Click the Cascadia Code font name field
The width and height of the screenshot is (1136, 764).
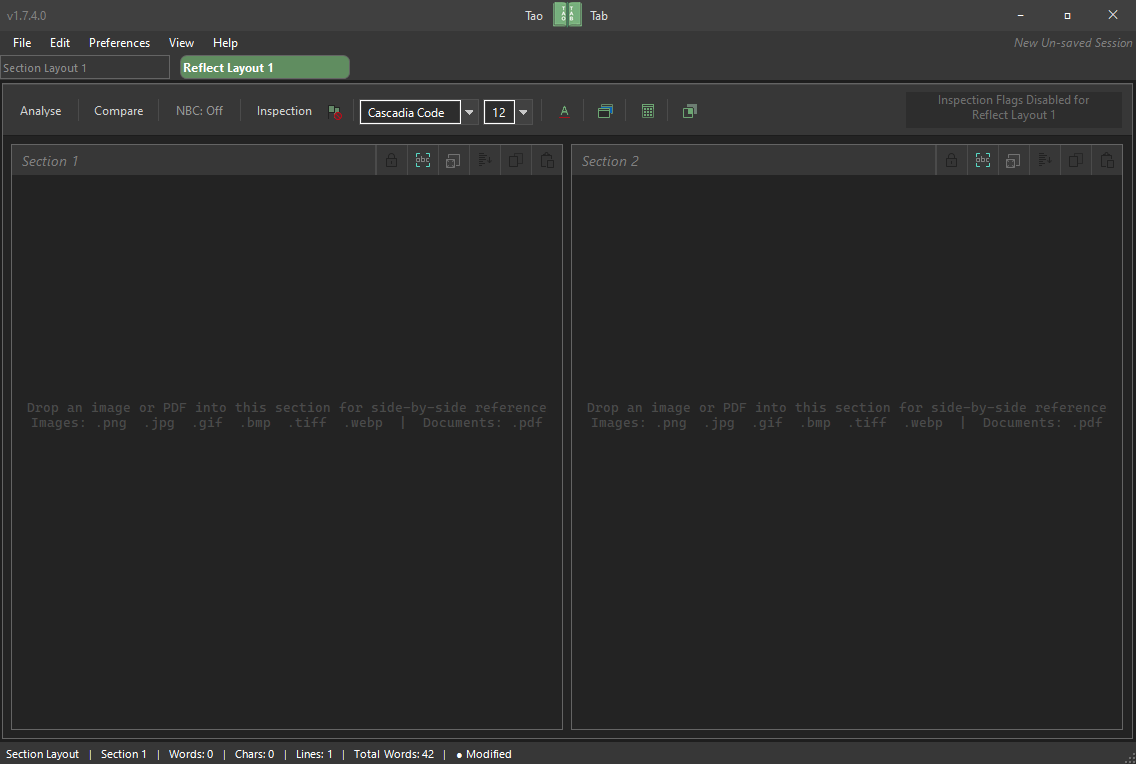pyautogui.click(x=410, y=112)
